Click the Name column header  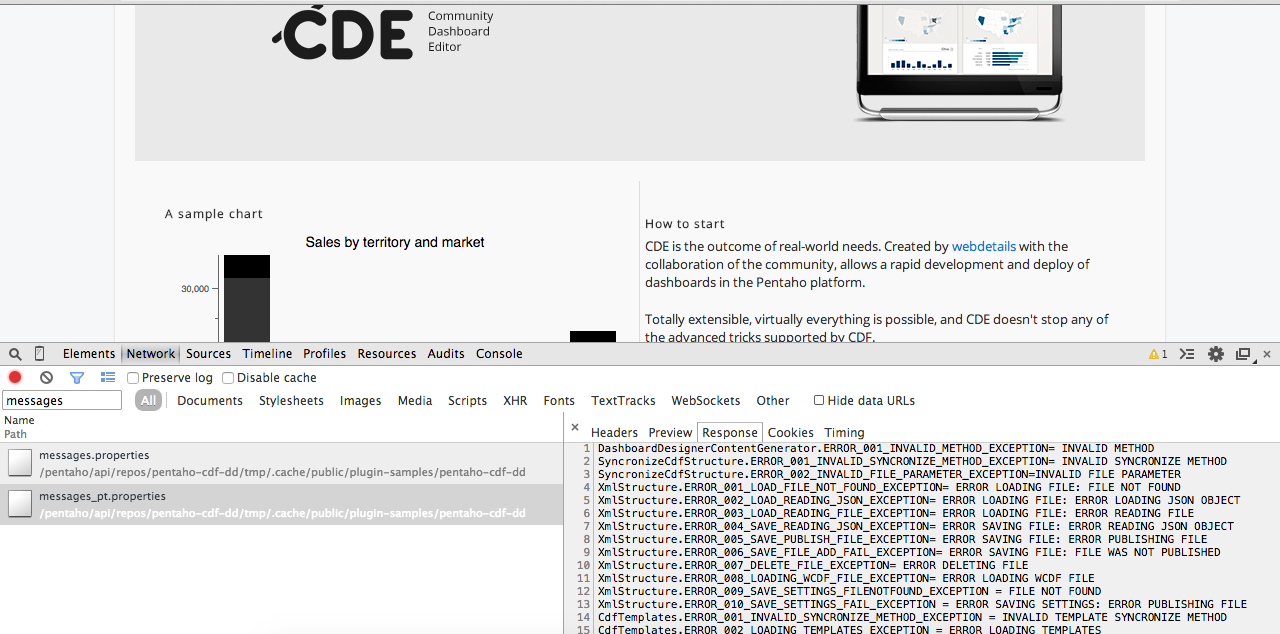pyautogui.click(x=19, y=421)
